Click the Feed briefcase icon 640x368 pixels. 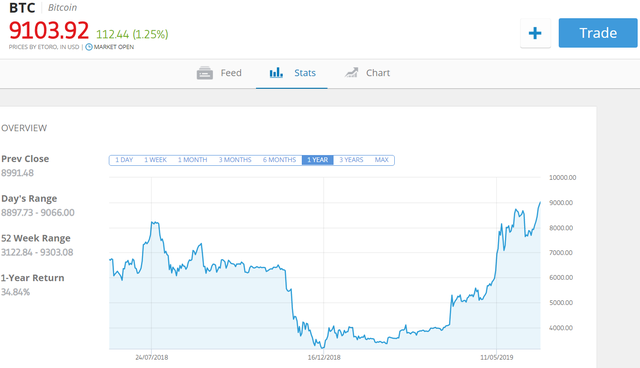(204, 73)
